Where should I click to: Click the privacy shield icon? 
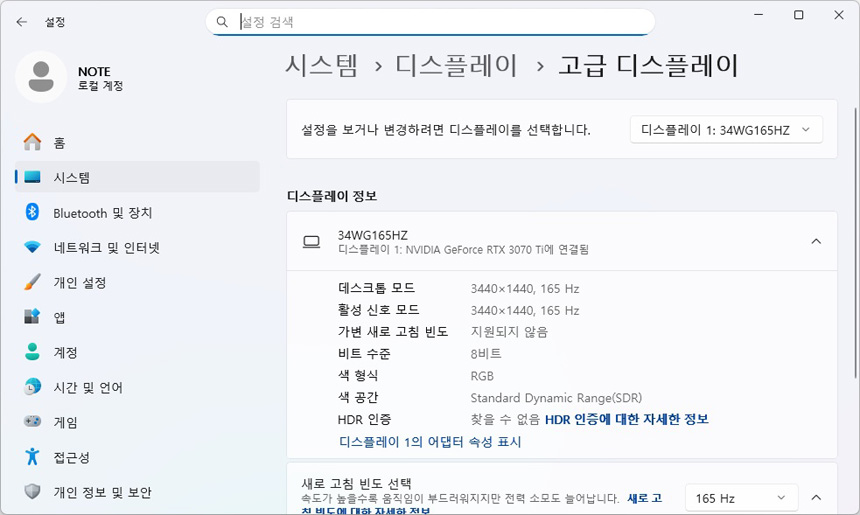click(33, 492)
